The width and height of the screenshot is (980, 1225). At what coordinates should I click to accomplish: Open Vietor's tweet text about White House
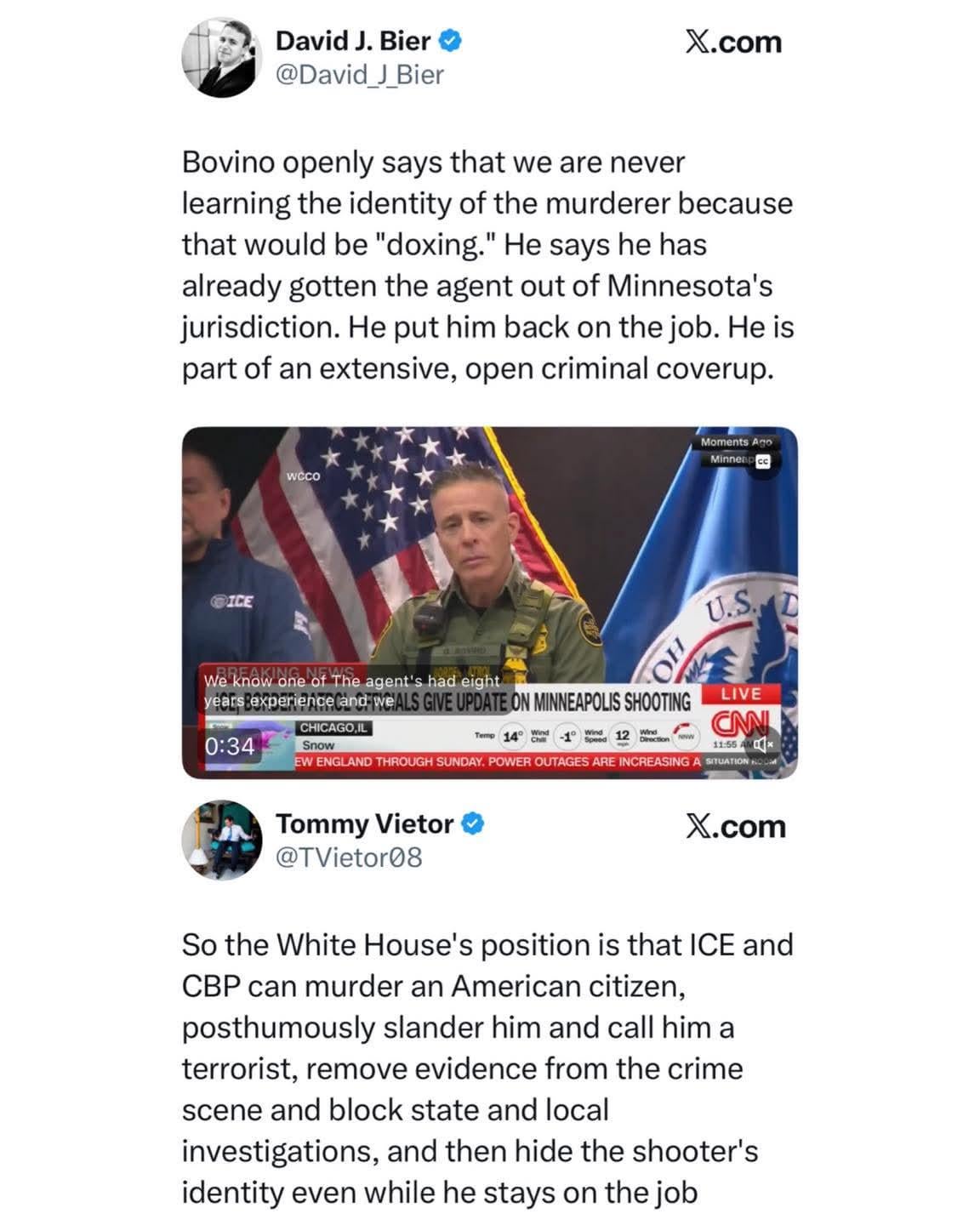[487, 1068]
